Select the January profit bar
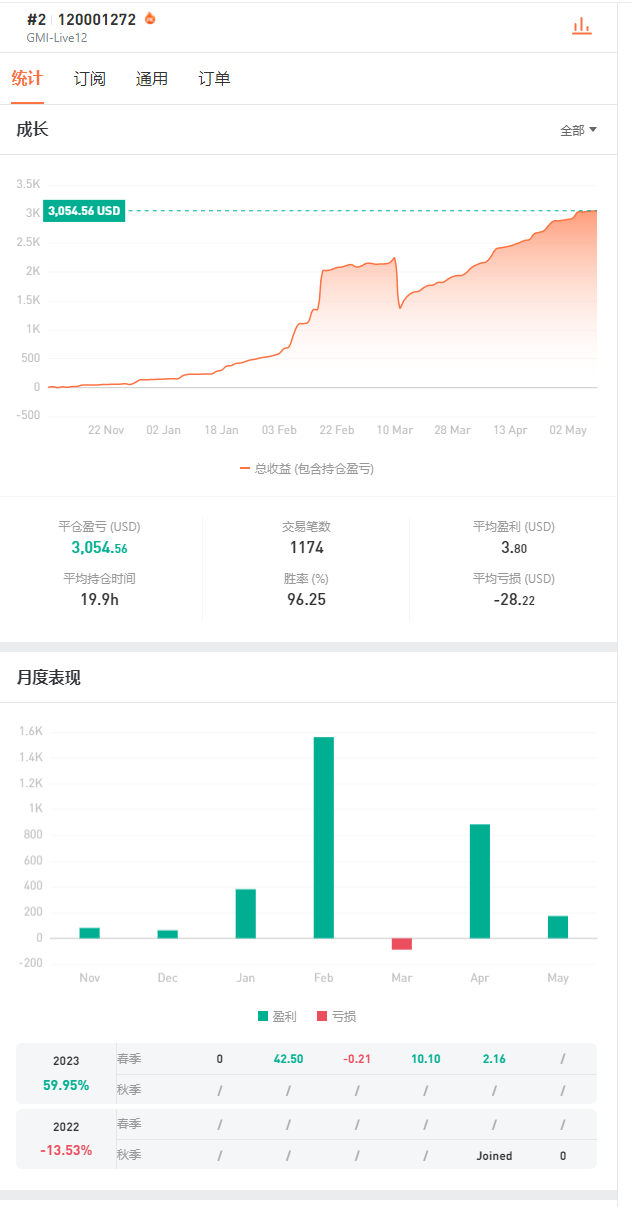 pyautogui.click(x=246, y=913)
